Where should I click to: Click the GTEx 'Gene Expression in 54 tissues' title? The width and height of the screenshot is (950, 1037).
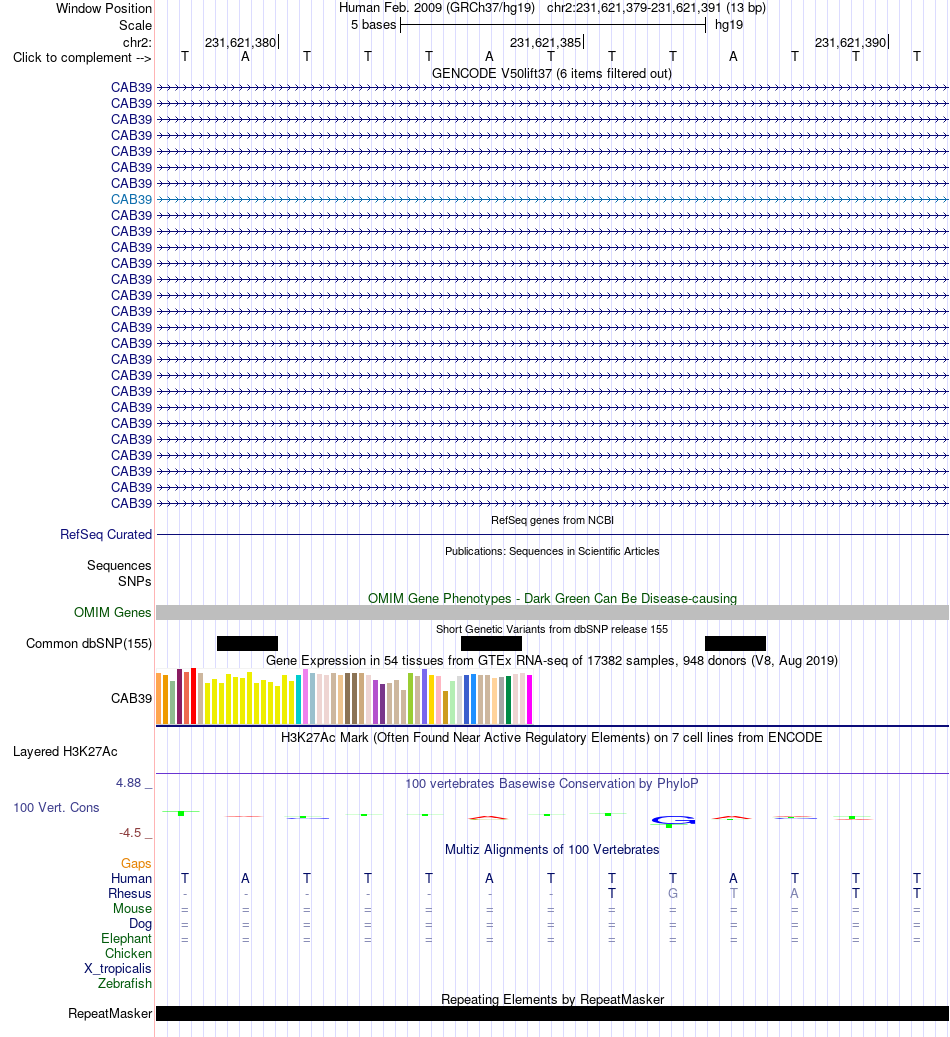coord(552,661)
